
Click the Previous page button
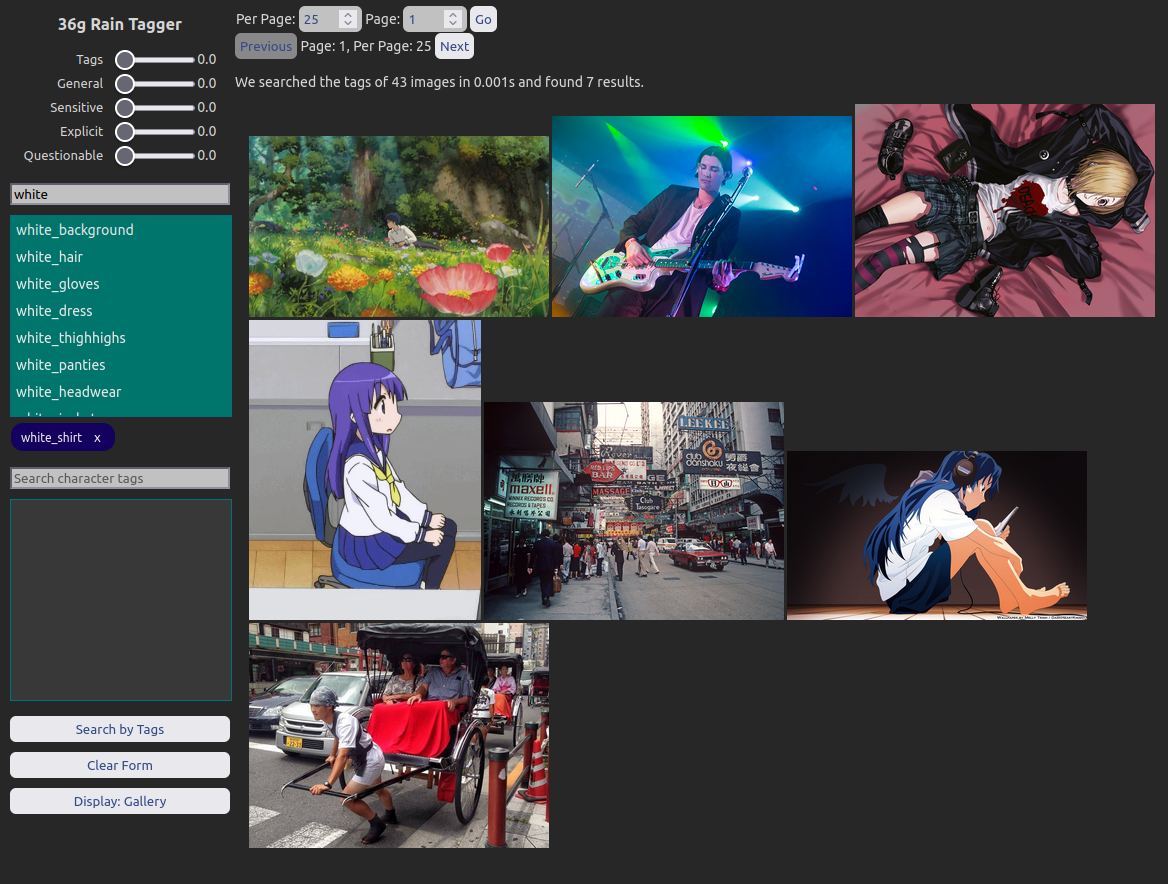pos(266,46)
